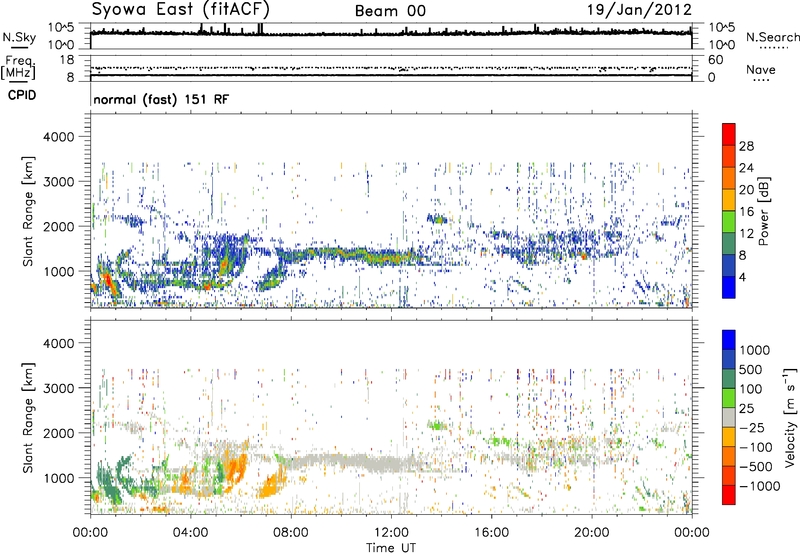Click the red top segment of Power colorbar
800x554 pixels.
pos(729,135)
